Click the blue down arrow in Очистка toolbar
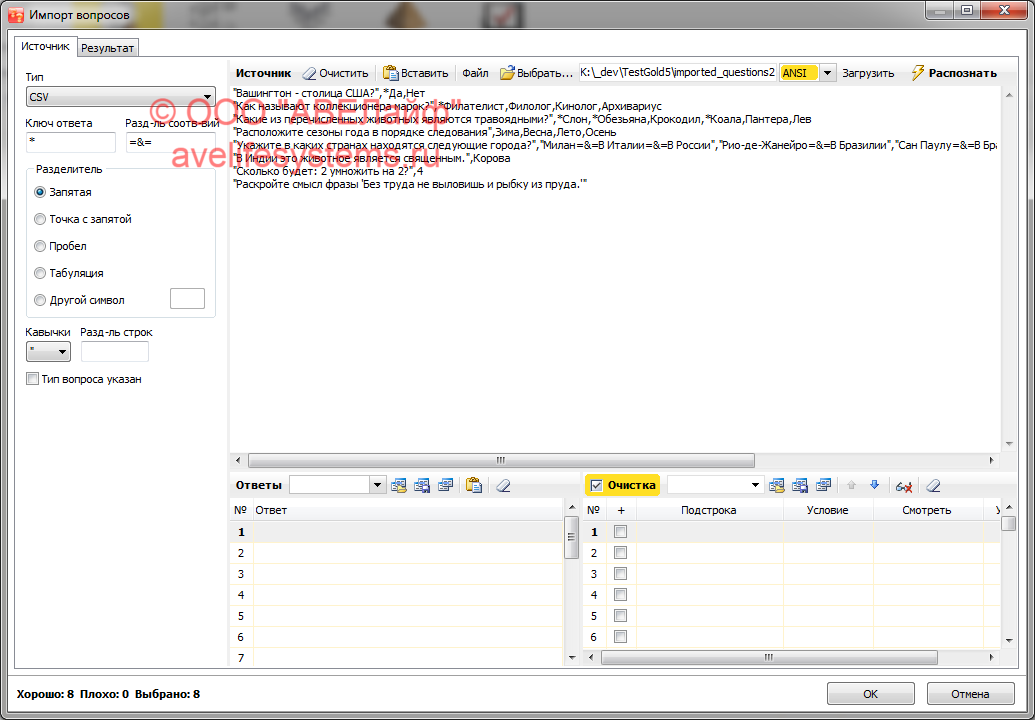This screenshot has width=1035, height=720. [x=874, y=485]
